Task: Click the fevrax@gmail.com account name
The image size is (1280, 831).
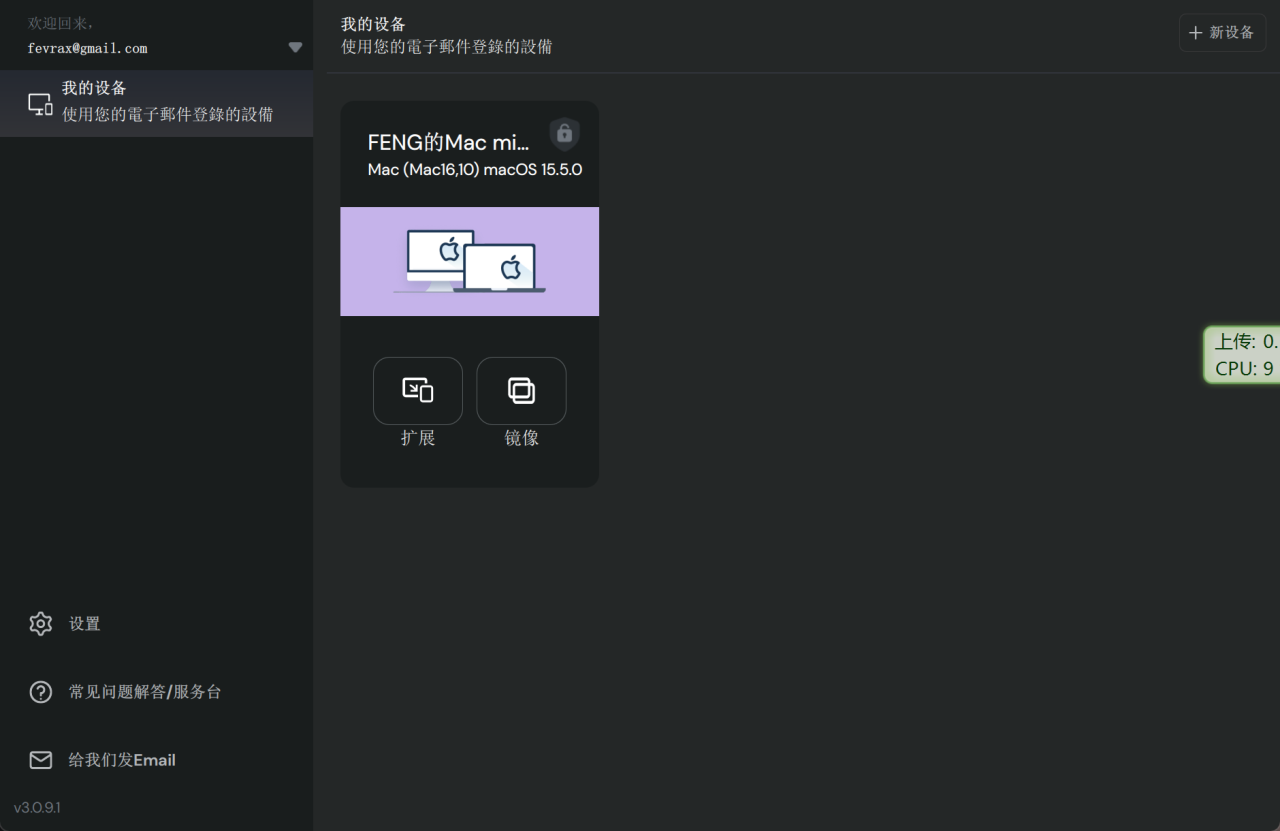Action: tap(88, 48)
